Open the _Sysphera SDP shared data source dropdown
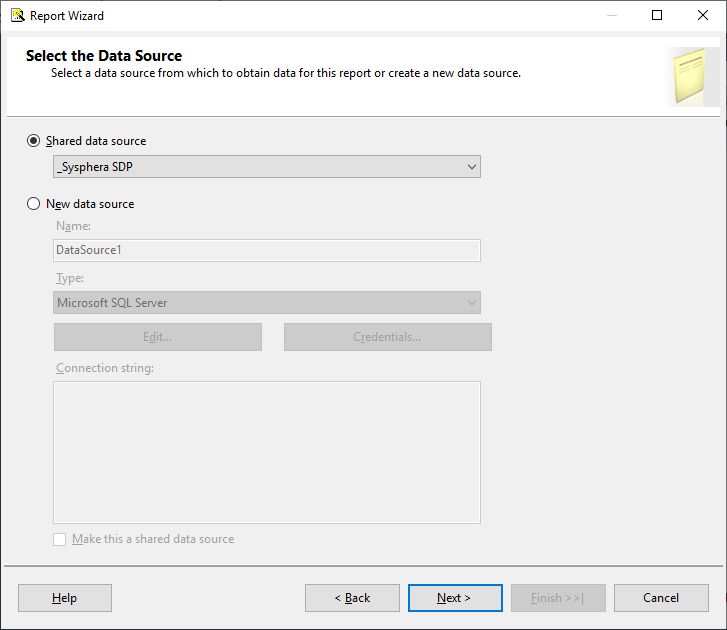727x630 pixels. pos(267,166)
